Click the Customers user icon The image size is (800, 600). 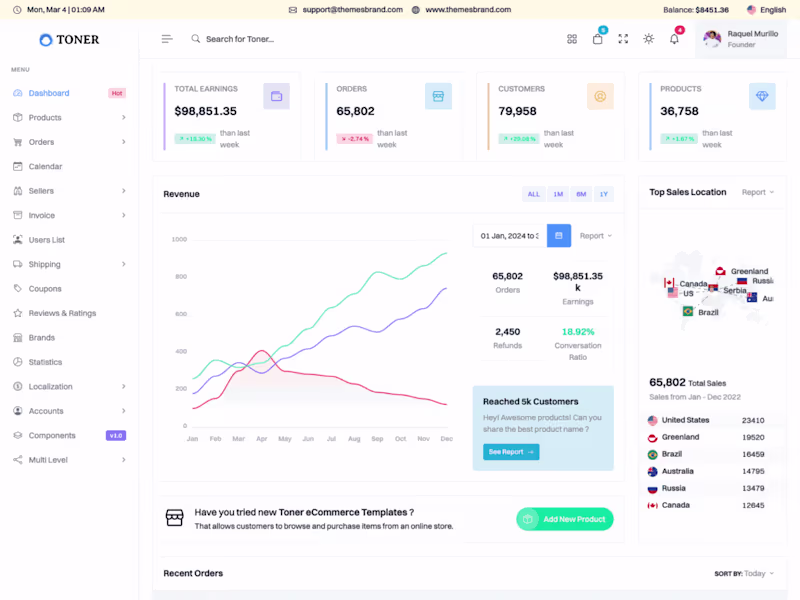tap(600, 96)
